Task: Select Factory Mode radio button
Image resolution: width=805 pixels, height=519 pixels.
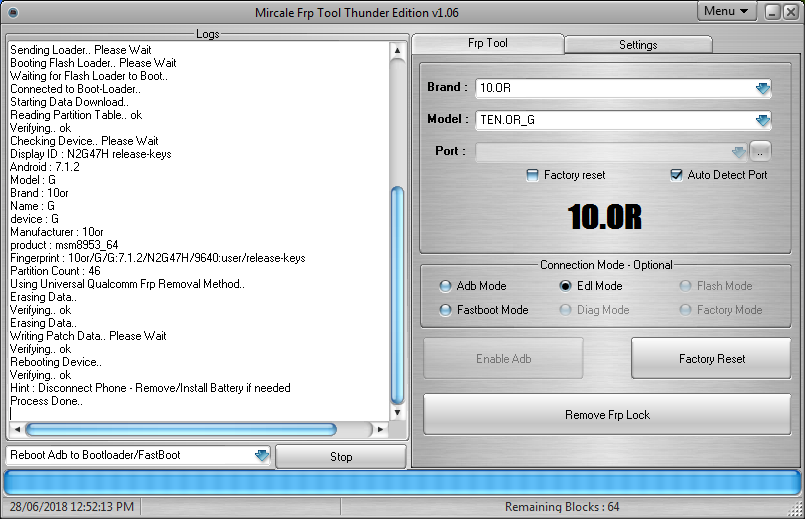Action: [685, 310]
